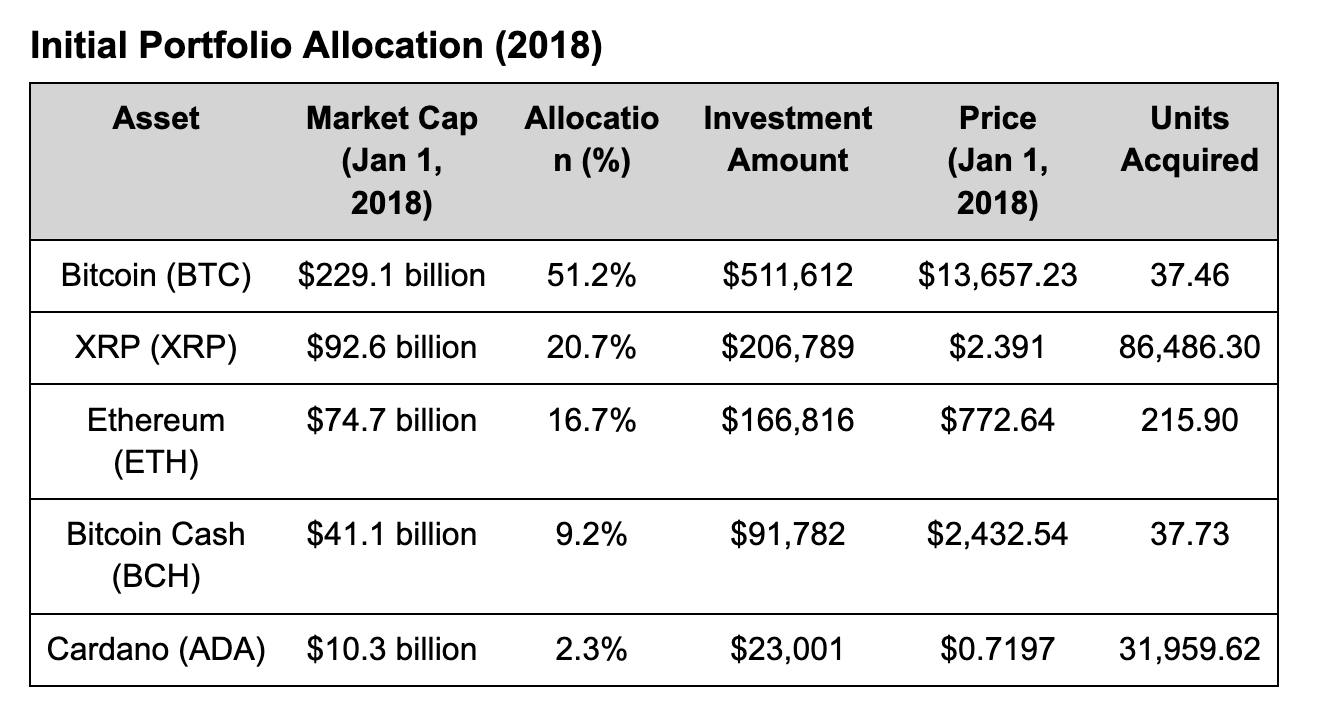Select the $772.64 price cell
This screenshot has height=728, width=1336.
(997, 420)
